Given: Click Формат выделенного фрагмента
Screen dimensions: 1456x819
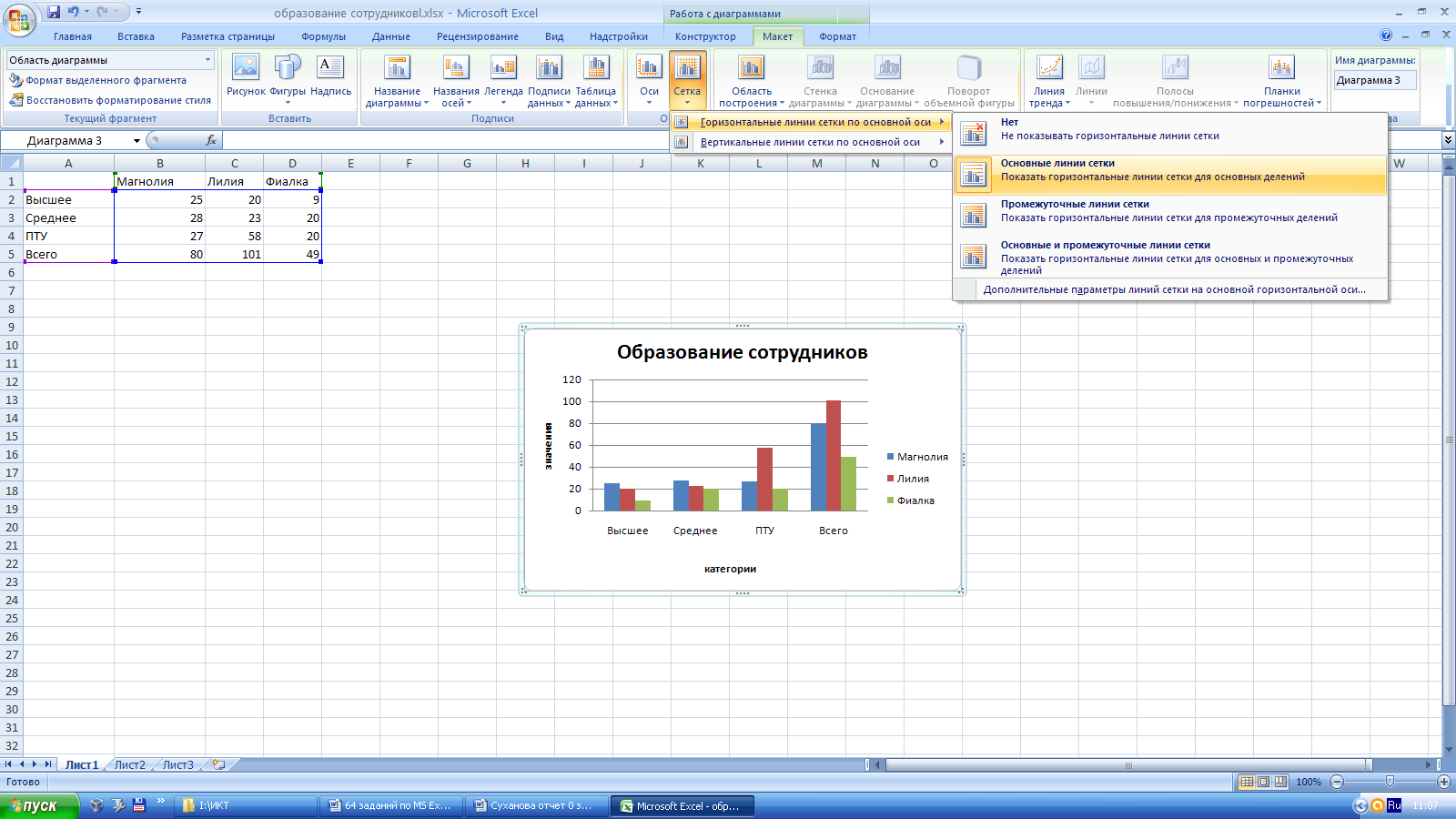Looking at the screenshot, I should click(98, 80).
